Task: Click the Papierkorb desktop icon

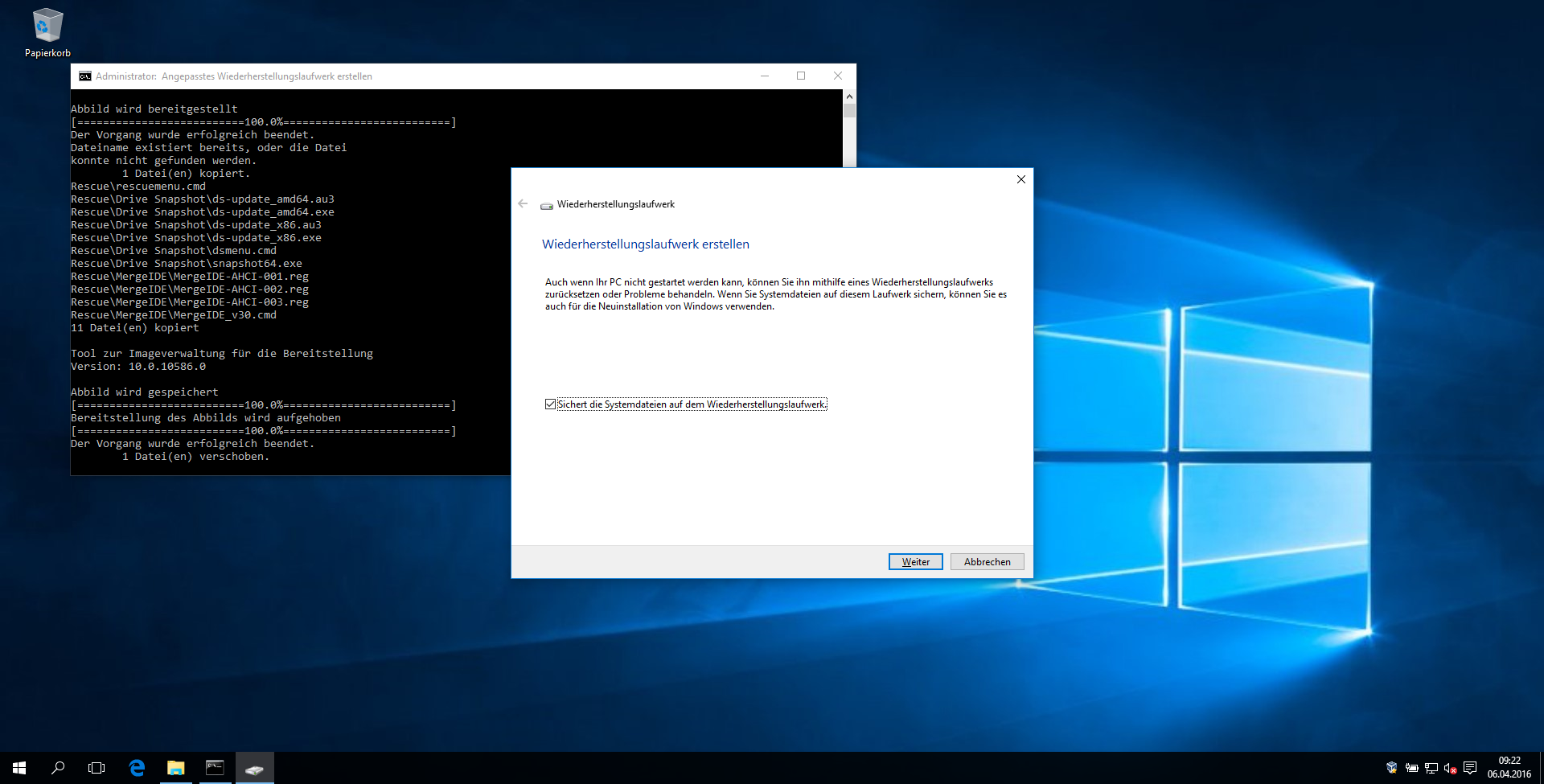Action: [47, 32]
